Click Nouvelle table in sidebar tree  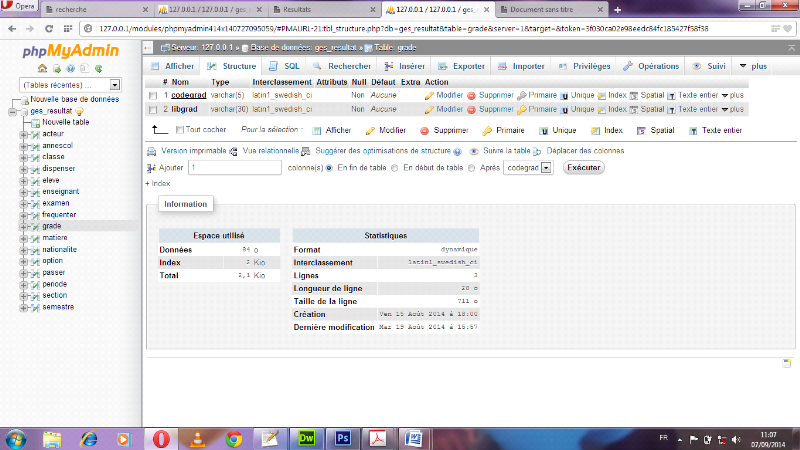(x=65, y=122)
